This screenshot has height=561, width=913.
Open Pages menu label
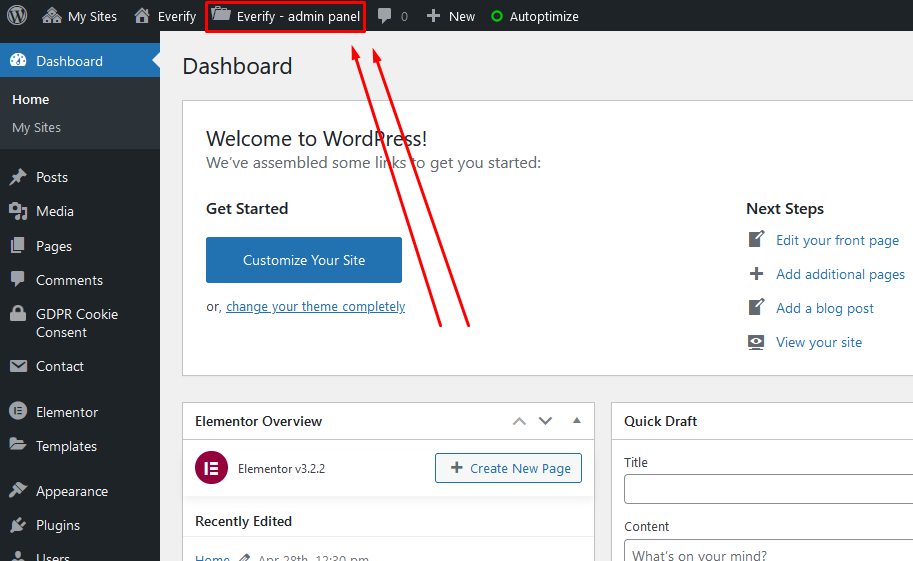pos(54,246)
